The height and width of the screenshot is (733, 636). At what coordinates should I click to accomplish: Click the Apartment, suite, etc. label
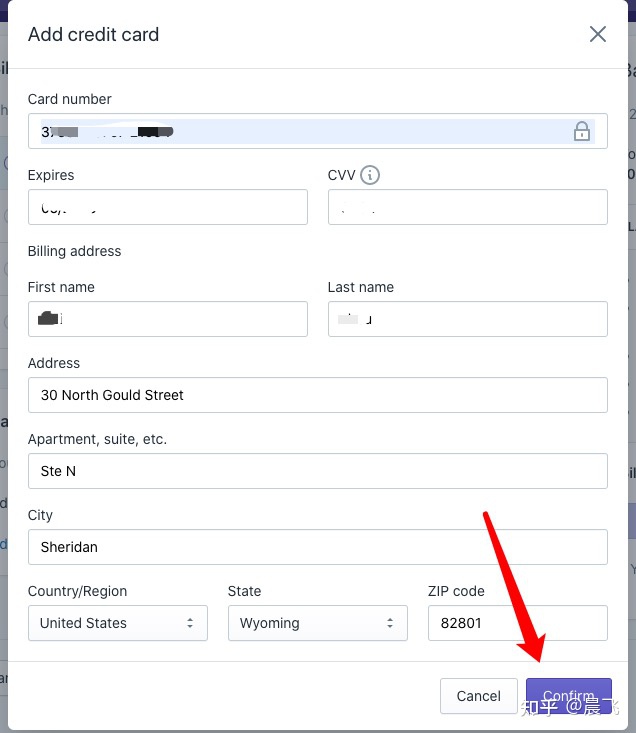coord(97,439)
